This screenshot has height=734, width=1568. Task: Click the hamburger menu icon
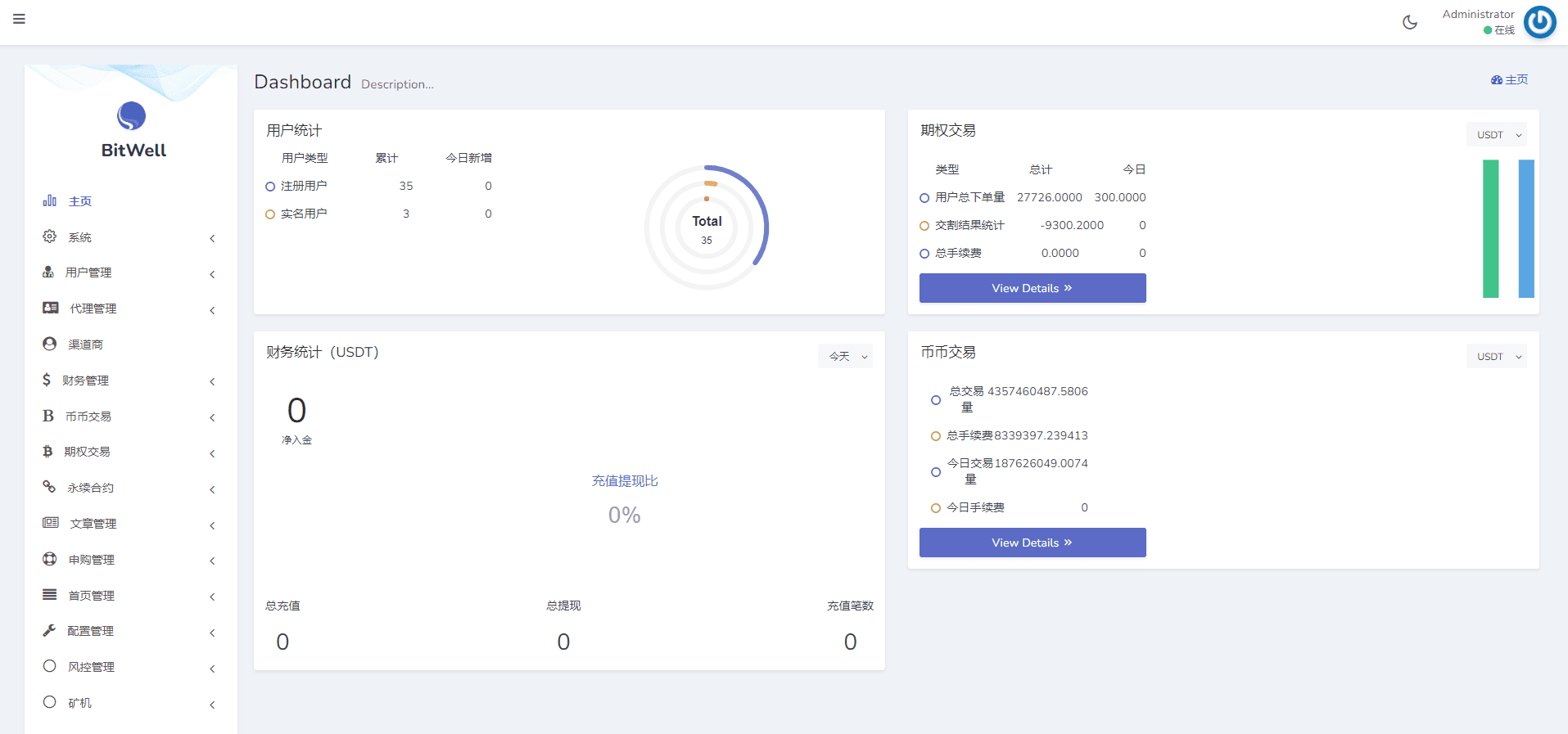coord(19,19)
